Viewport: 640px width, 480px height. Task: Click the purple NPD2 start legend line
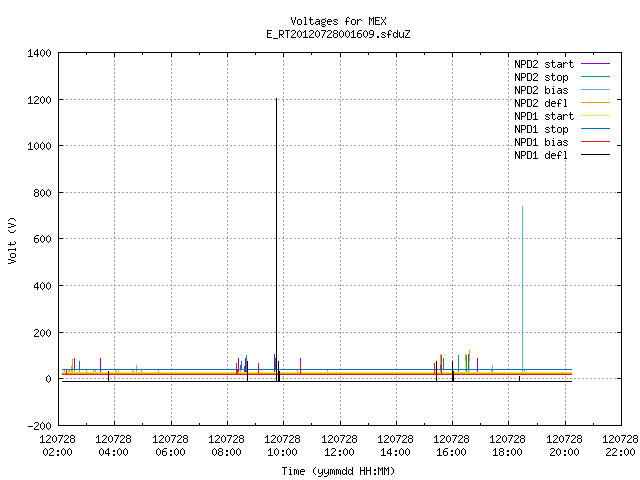(x=596, y=64)
